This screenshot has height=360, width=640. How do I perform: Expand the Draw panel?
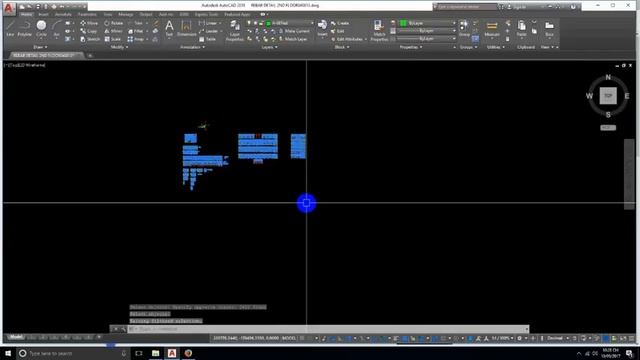(40, 47)
